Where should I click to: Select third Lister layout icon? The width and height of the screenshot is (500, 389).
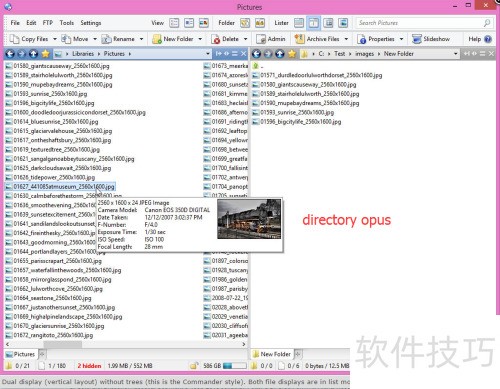pos(328,23)
